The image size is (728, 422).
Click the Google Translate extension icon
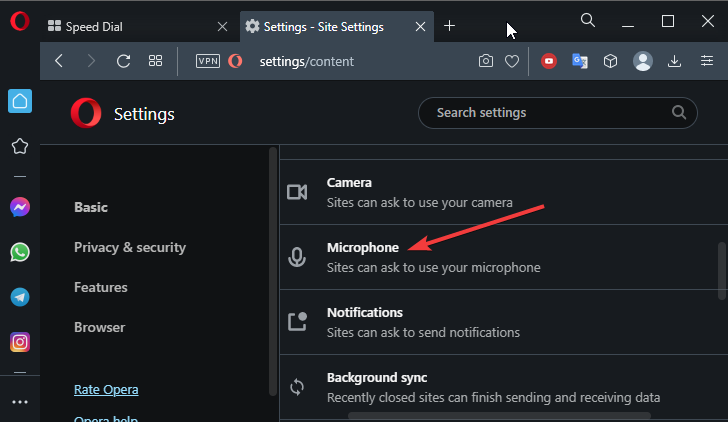pos(579,61)
